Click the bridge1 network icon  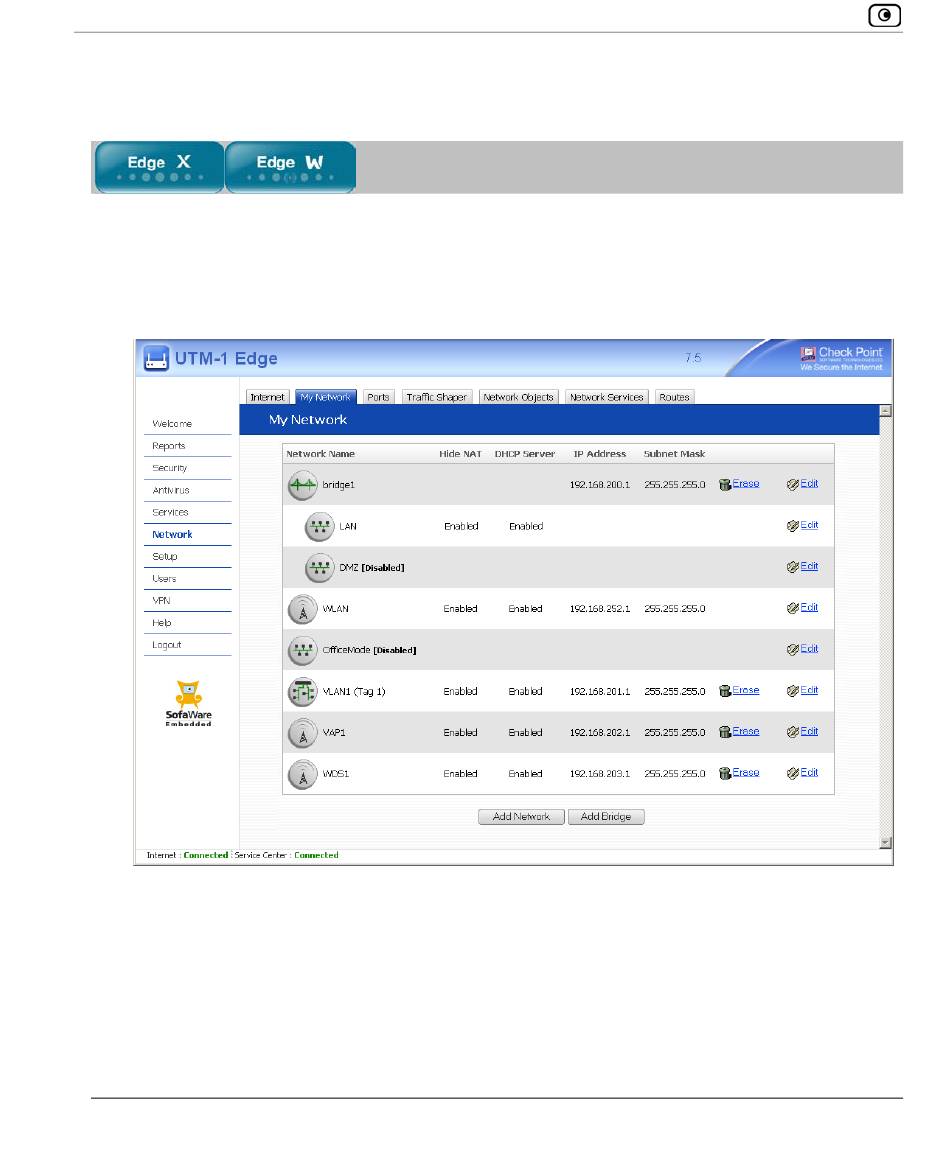pos(303,485)
